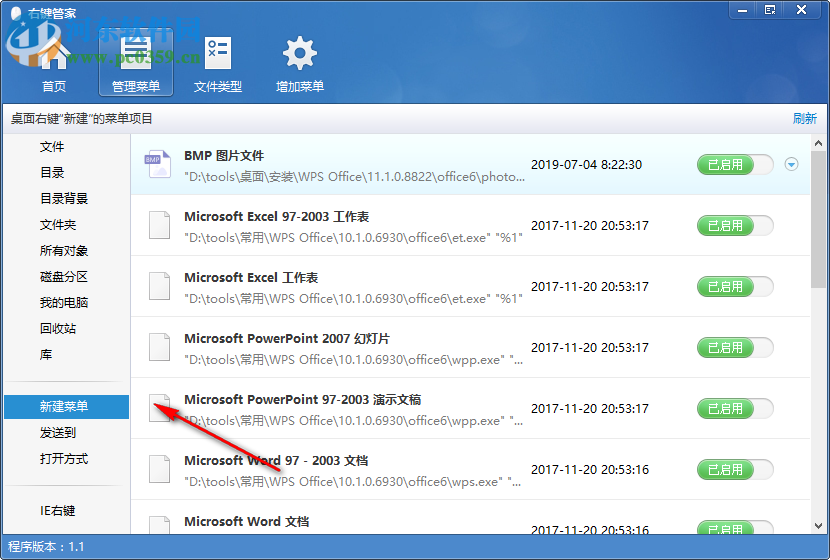
Task: Toggle 已启用 switch for Excel 97-2003 工作表
Action: click(x=735, y=225)
